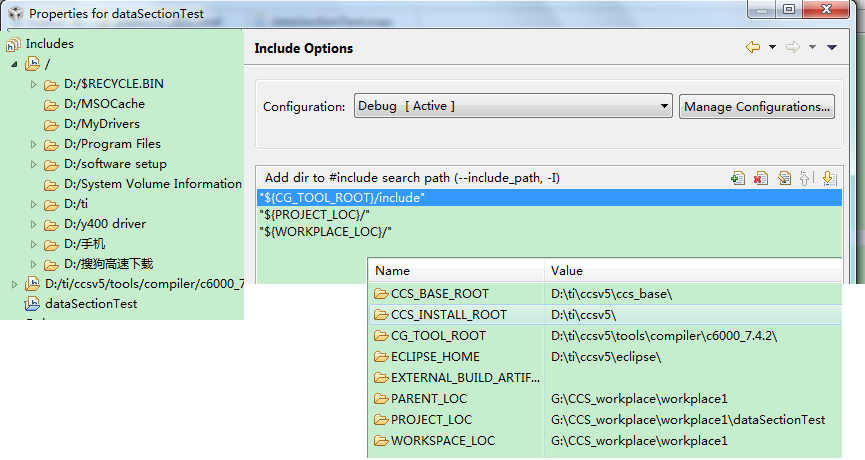Click the Forward navigation arrow icon
Image resolution: width=865 pixels, height=460 pixels.
(793, 47)
